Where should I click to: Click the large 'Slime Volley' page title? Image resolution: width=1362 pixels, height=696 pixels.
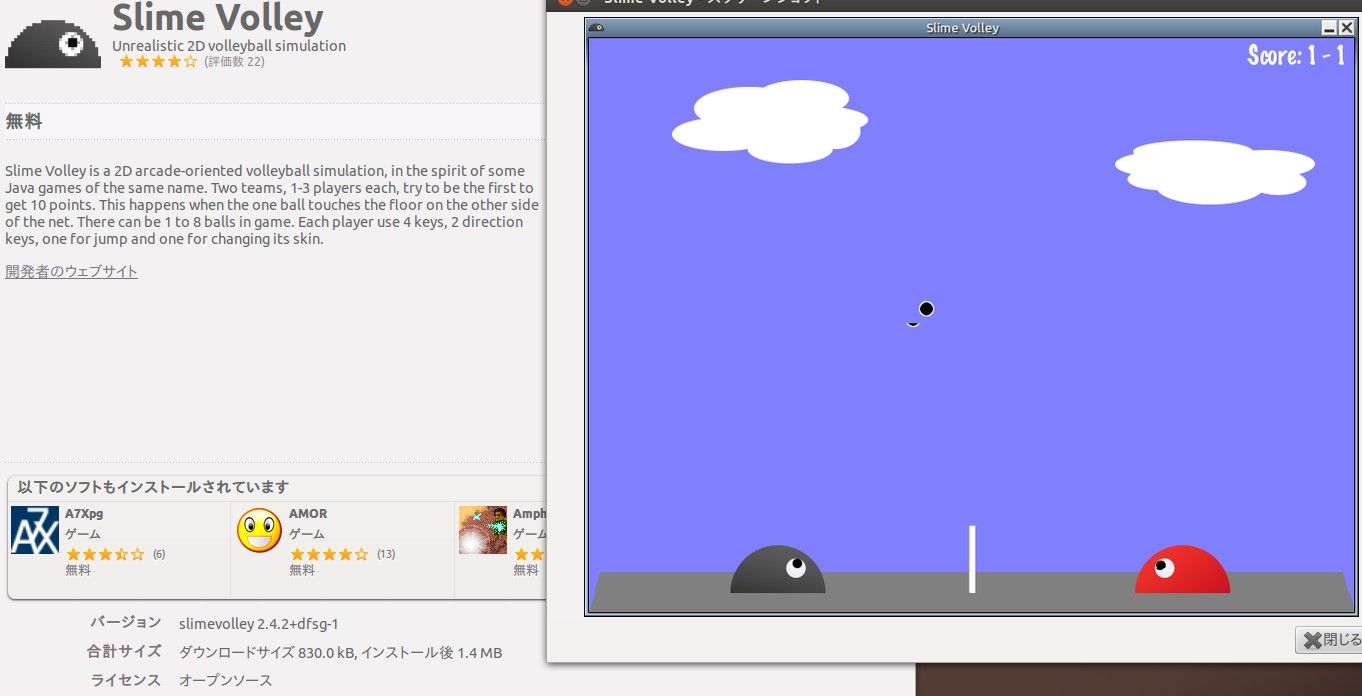[x=217, y=17]
